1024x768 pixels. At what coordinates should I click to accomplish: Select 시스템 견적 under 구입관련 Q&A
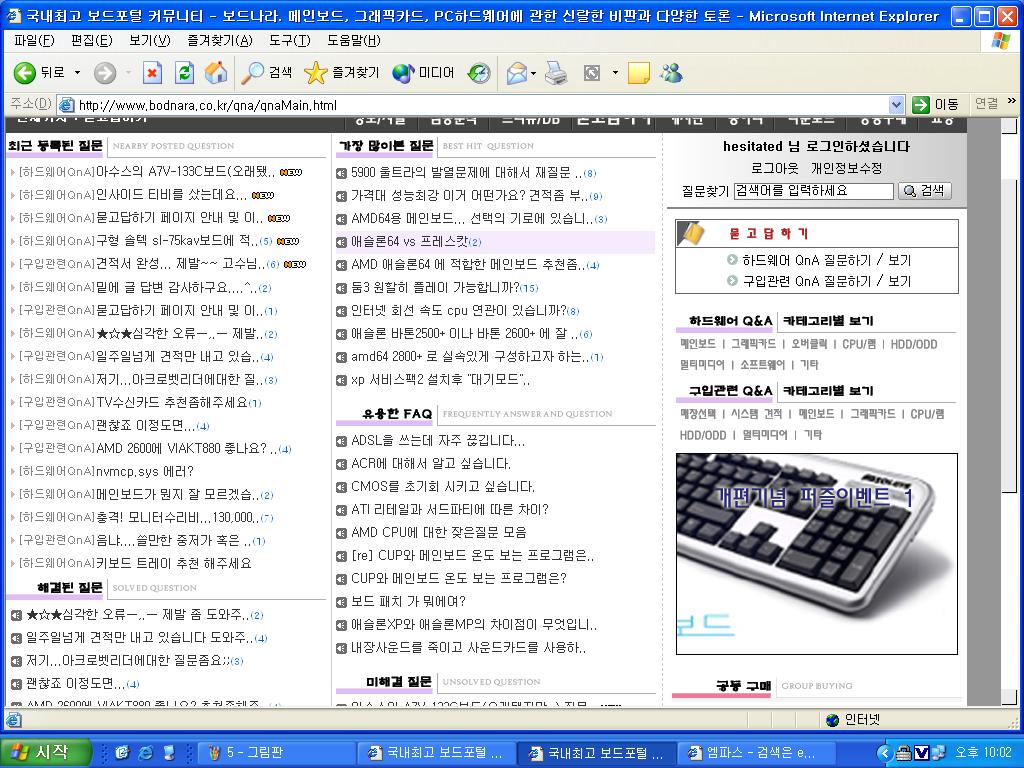(x=756, y=414)
